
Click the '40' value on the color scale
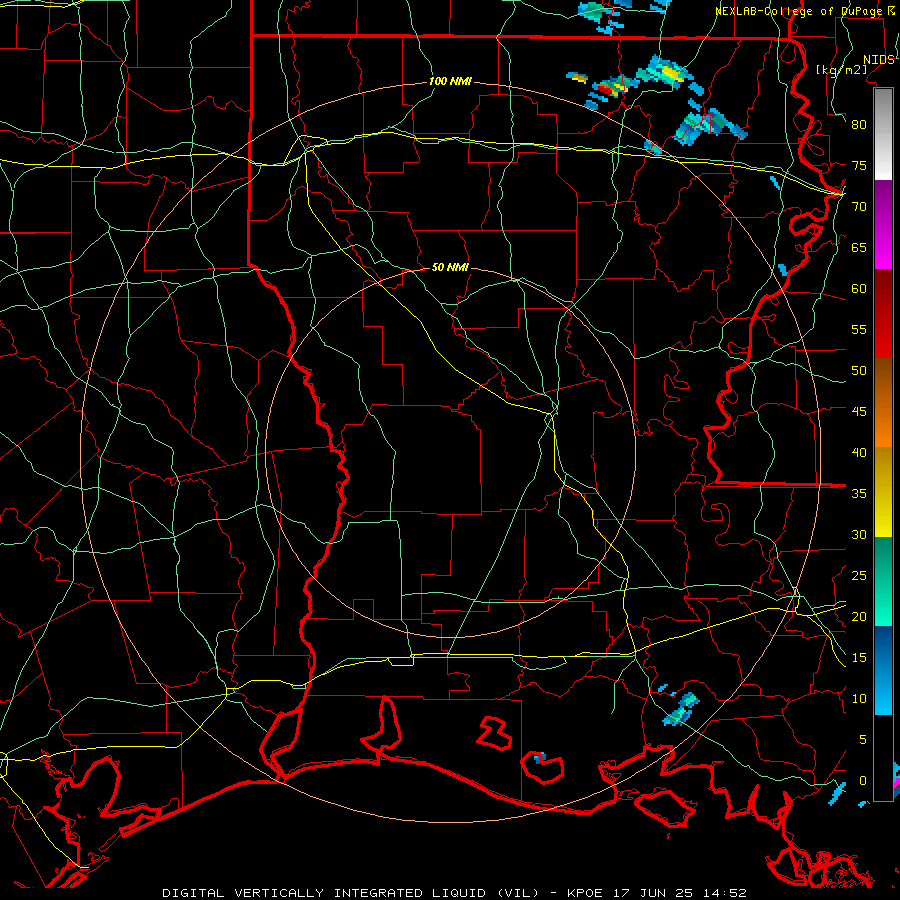point(859,452)
